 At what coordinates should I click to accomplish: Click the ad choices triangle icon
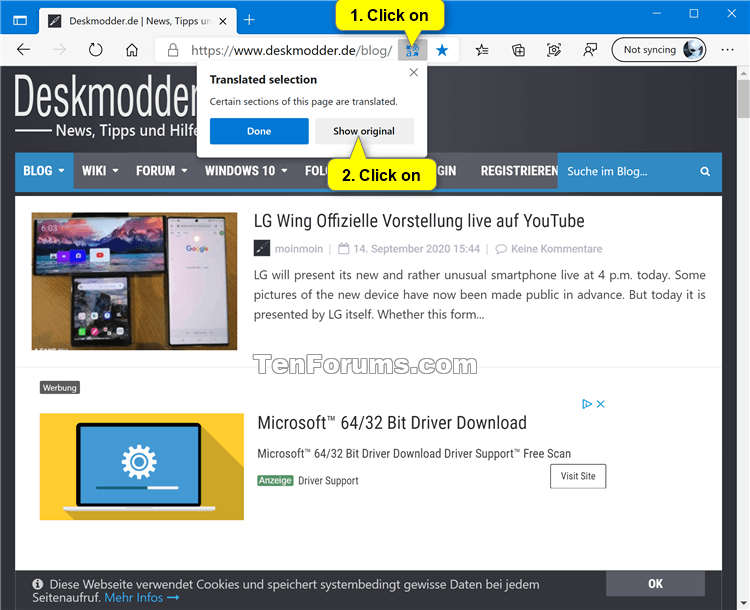coord(587,404)
